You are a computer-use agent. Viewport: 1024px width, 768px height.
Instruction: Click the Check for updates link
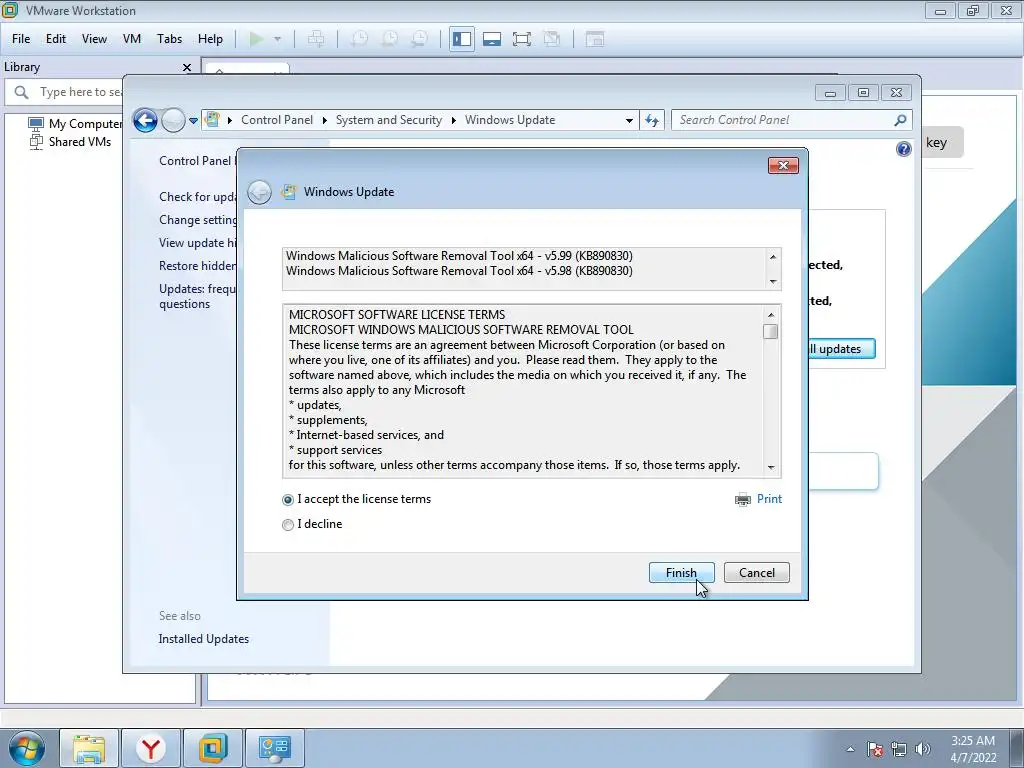click(198, 197)
